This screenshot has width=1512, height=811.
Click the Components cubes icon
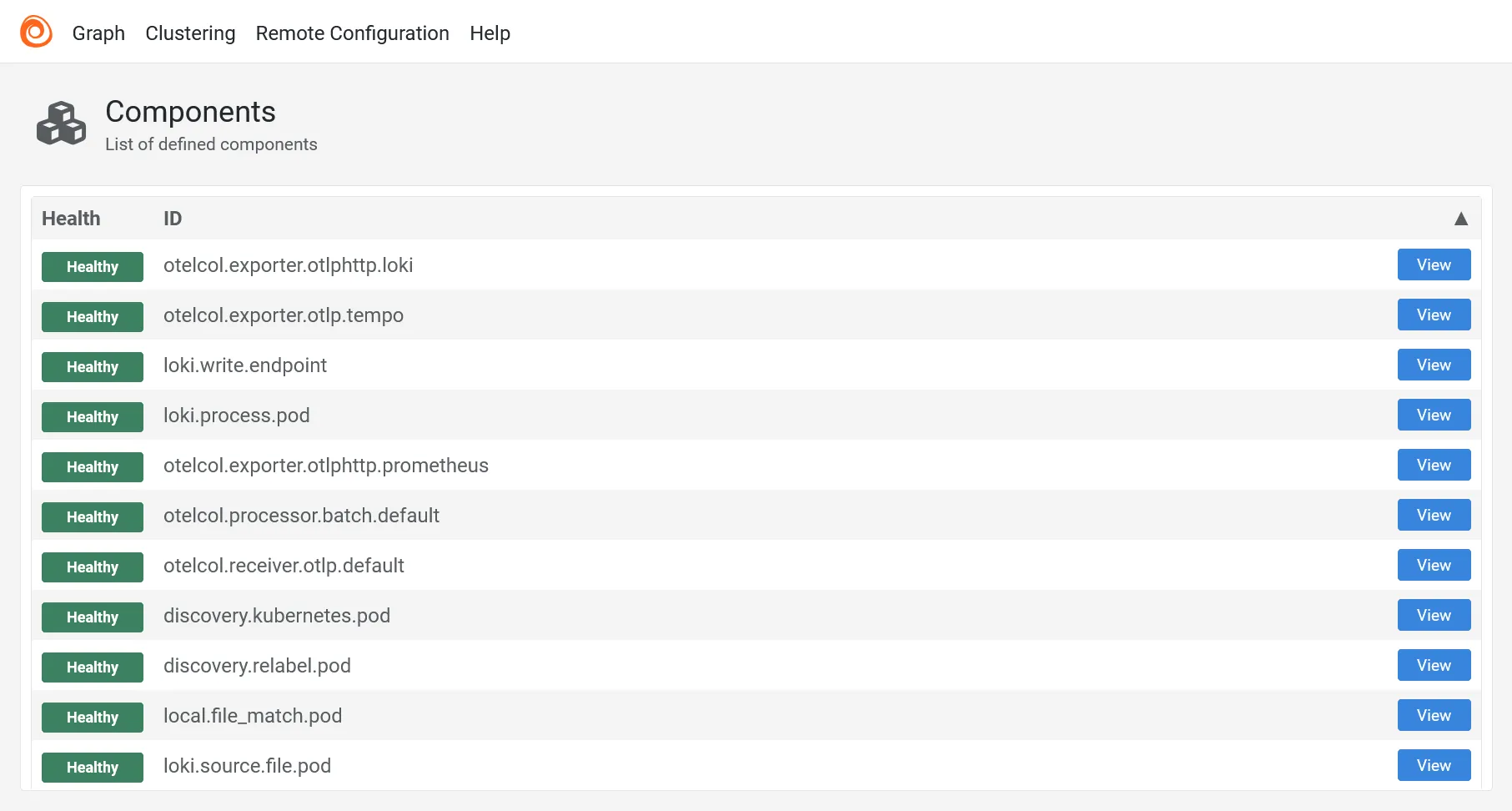(x=61, y=123)
